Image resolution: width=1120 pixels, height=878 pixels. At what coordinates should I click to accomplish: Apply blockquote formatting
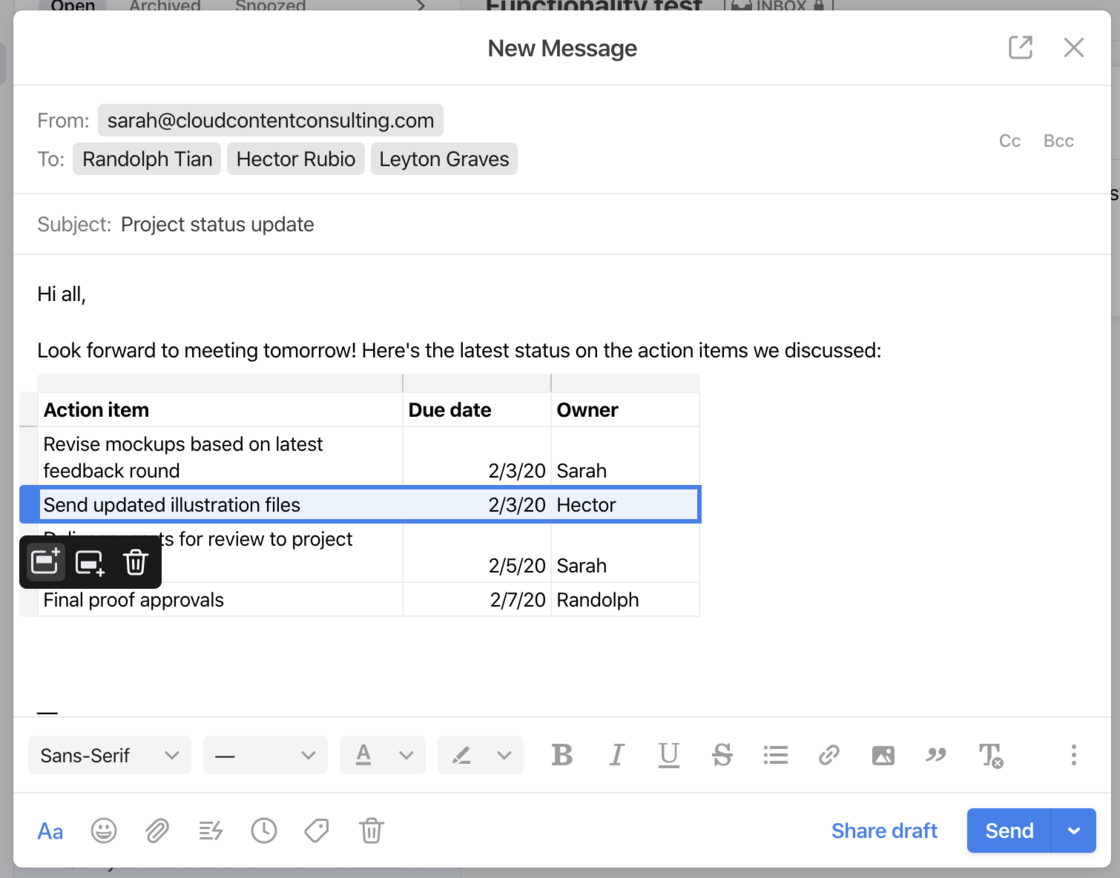point(936,755)
